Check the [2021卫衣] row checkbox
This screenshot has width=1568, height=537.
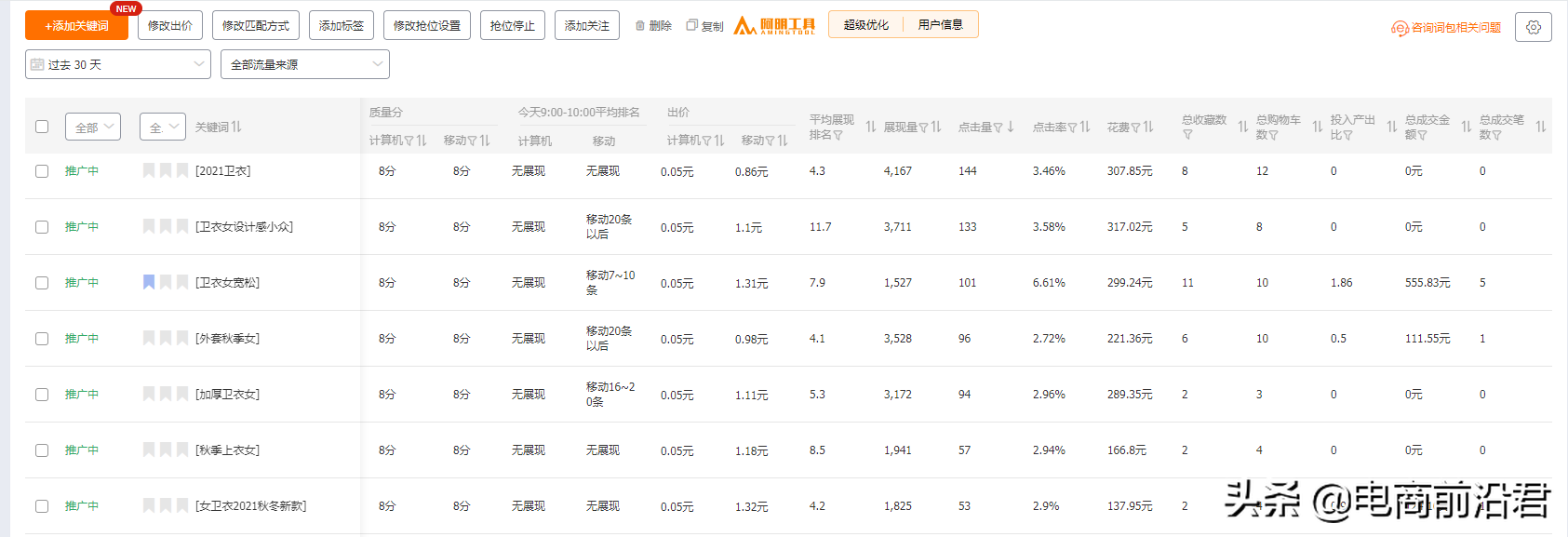click(42, 171)
